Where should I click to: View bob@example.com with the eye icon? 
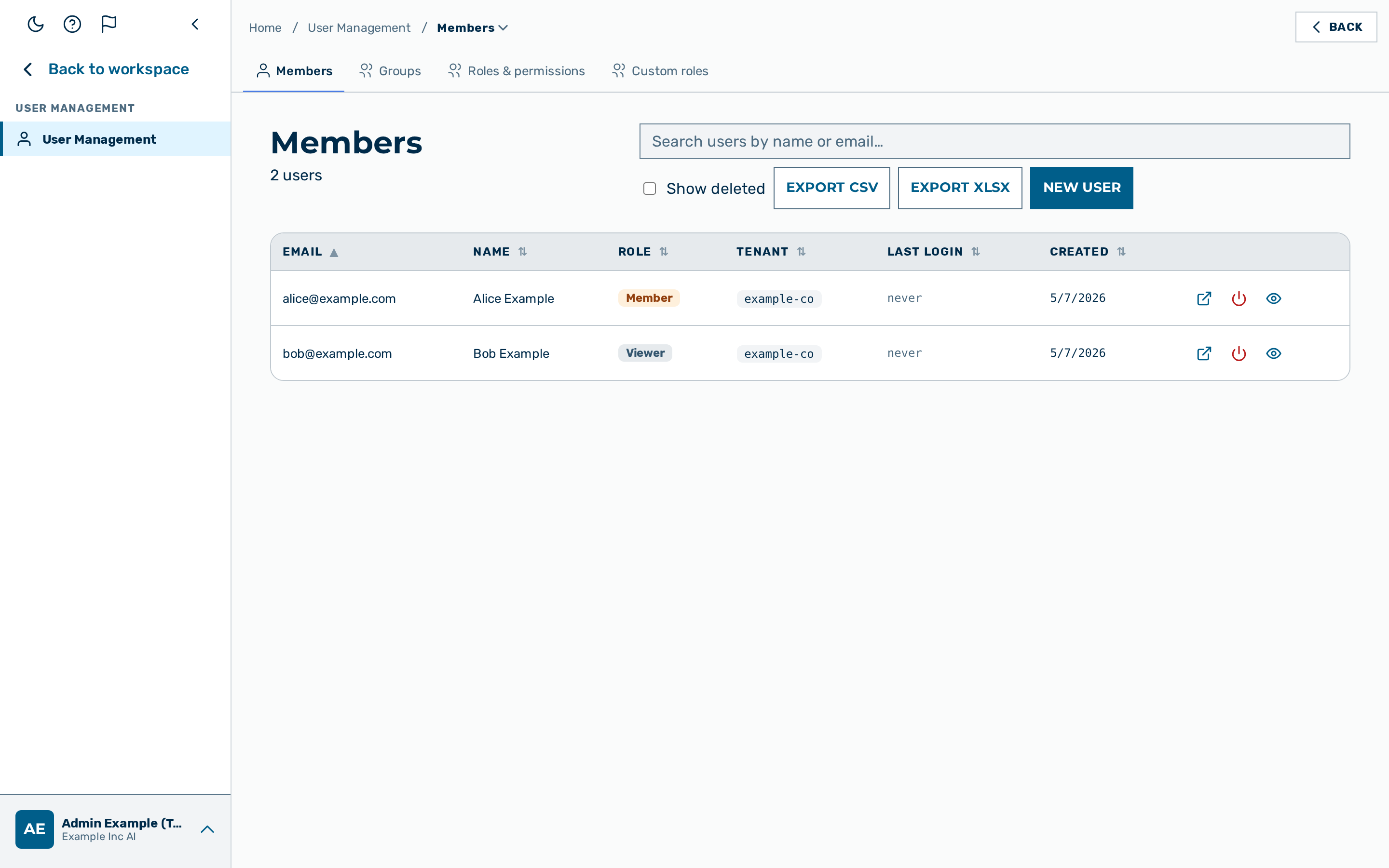click(1273, 353)
